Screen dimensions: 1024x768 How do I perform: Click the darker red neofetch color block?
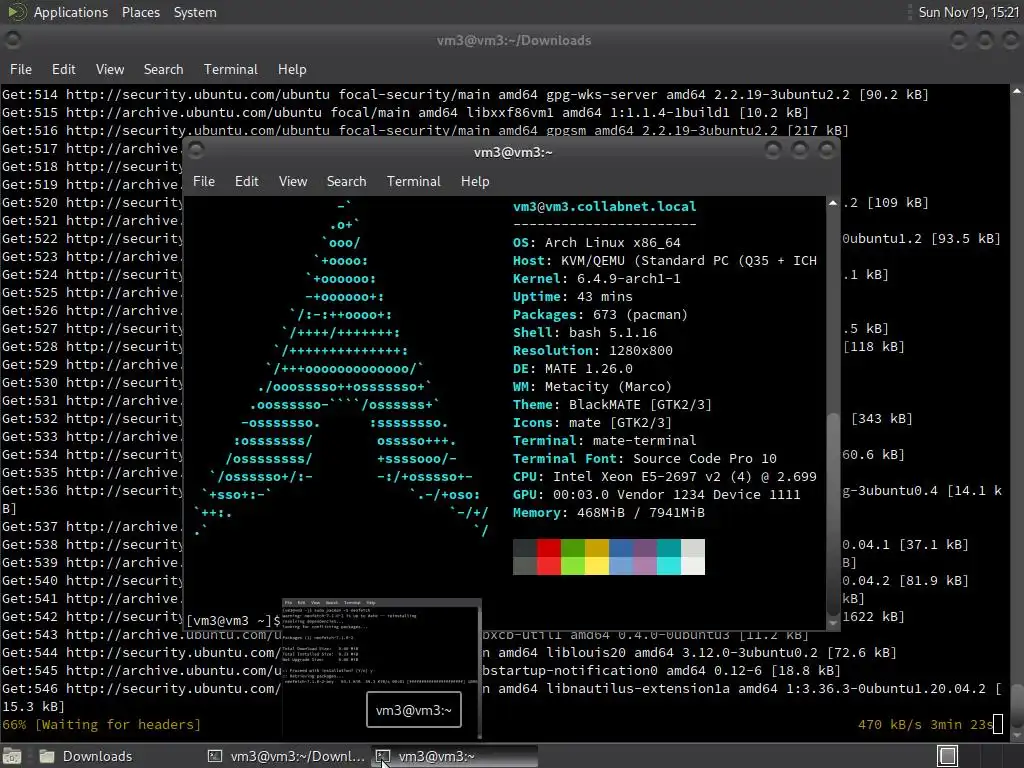coord(549,548)
